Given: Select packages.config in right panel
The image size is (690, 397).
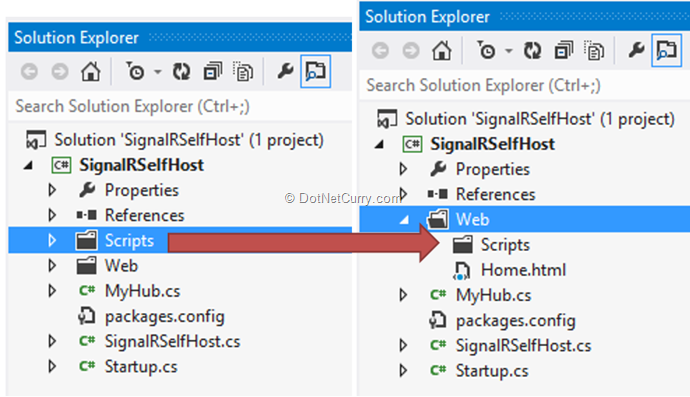Looking at the screenshot, I should click(x=516, y=321).
